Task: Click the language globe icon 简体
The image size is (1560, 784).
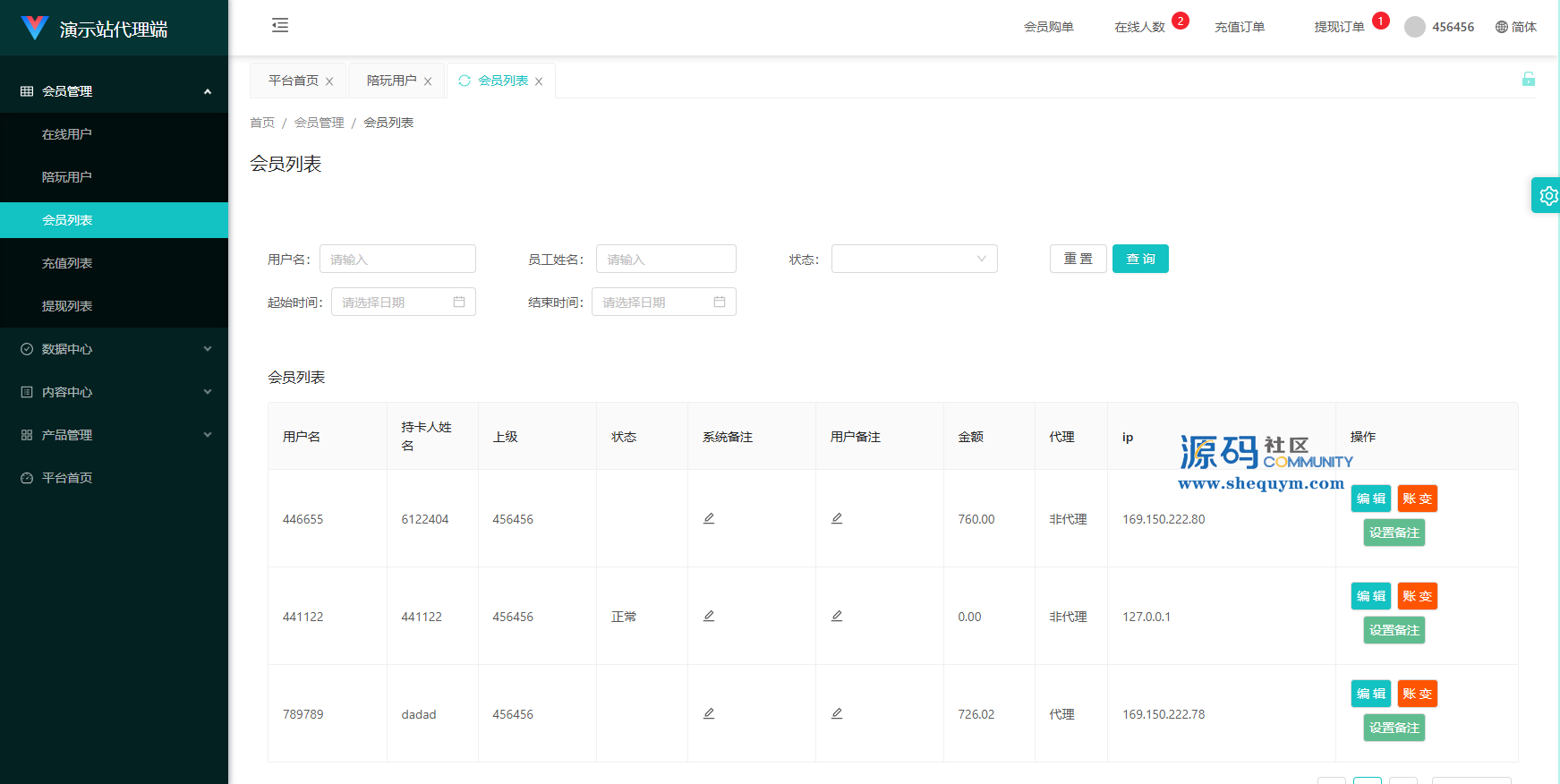Action: pyautogui.click(x=1502, y=27)
